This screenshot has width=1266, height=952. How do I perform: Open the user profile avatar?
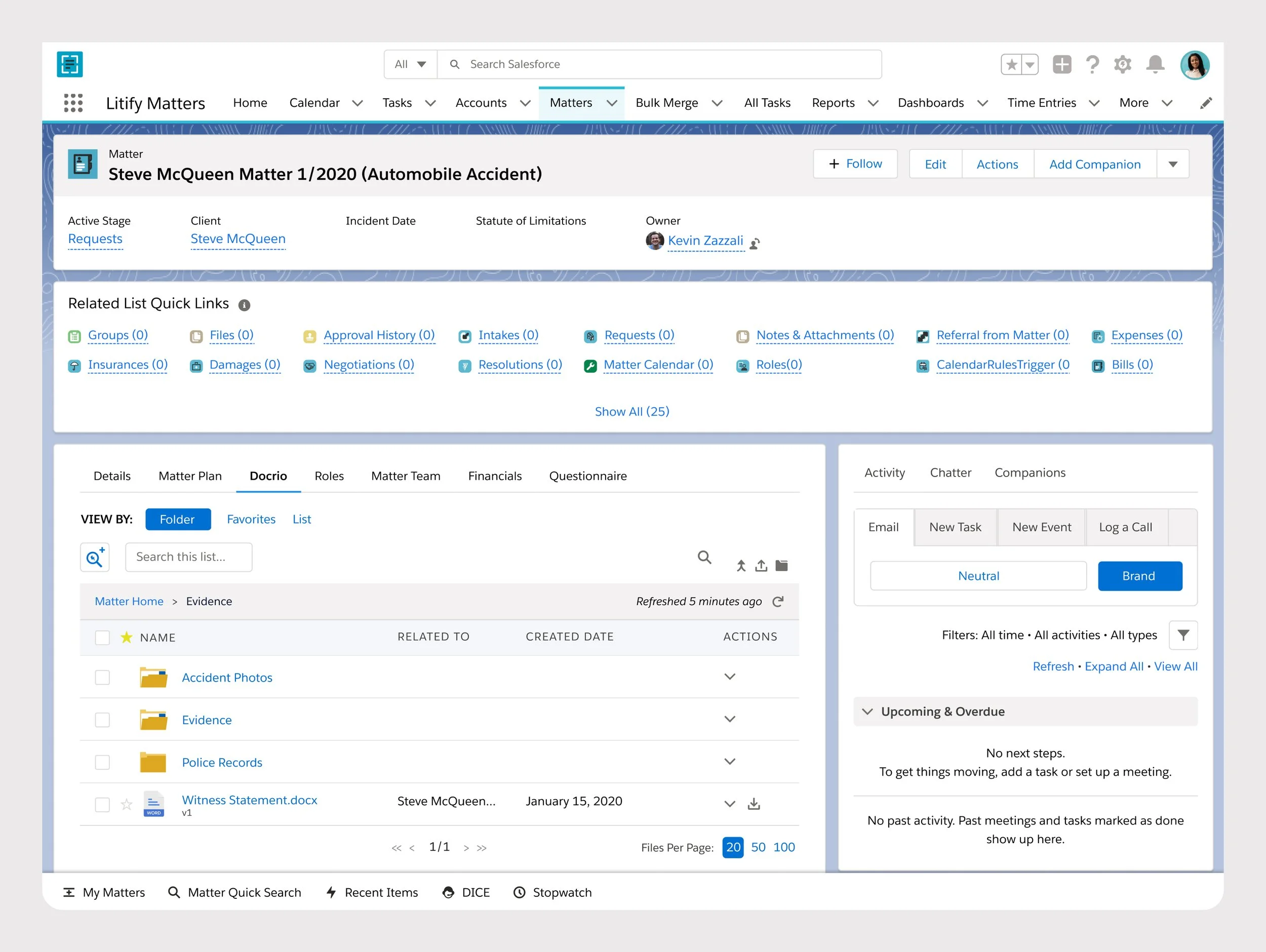pyautogui.click(x=1195, y=65)
